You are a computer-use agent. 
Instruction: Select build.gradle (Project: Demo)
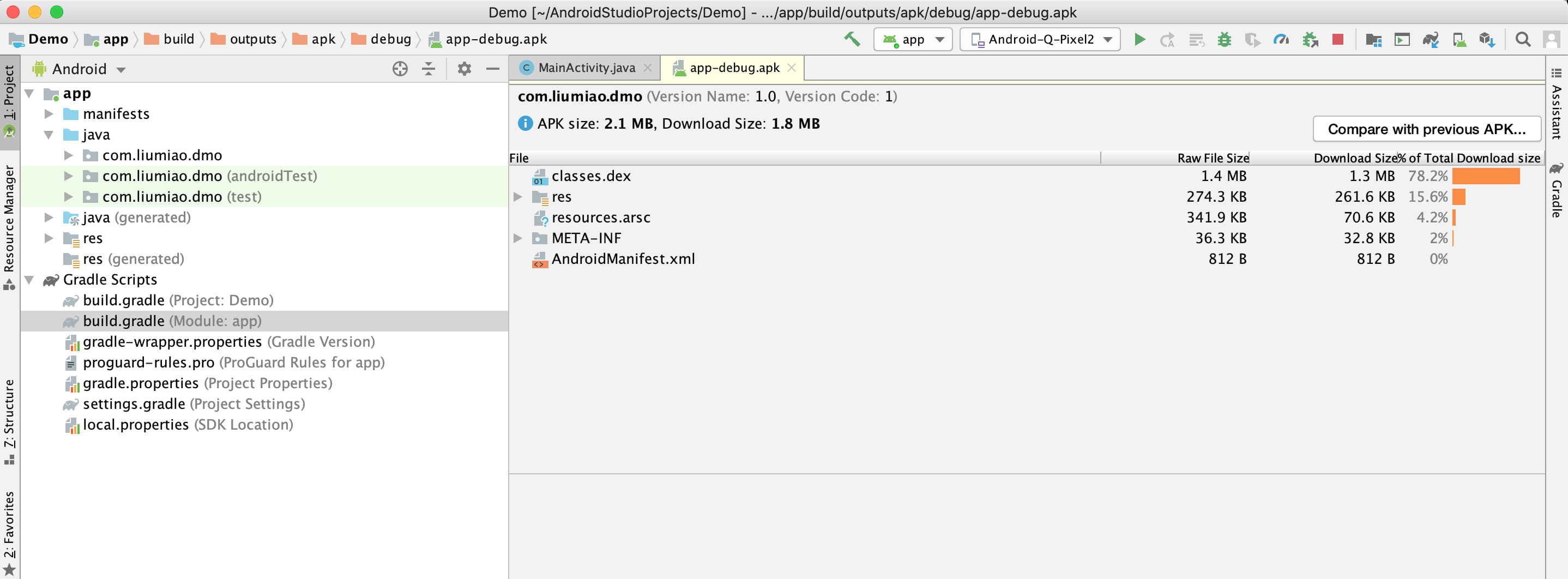click(178, 301)
